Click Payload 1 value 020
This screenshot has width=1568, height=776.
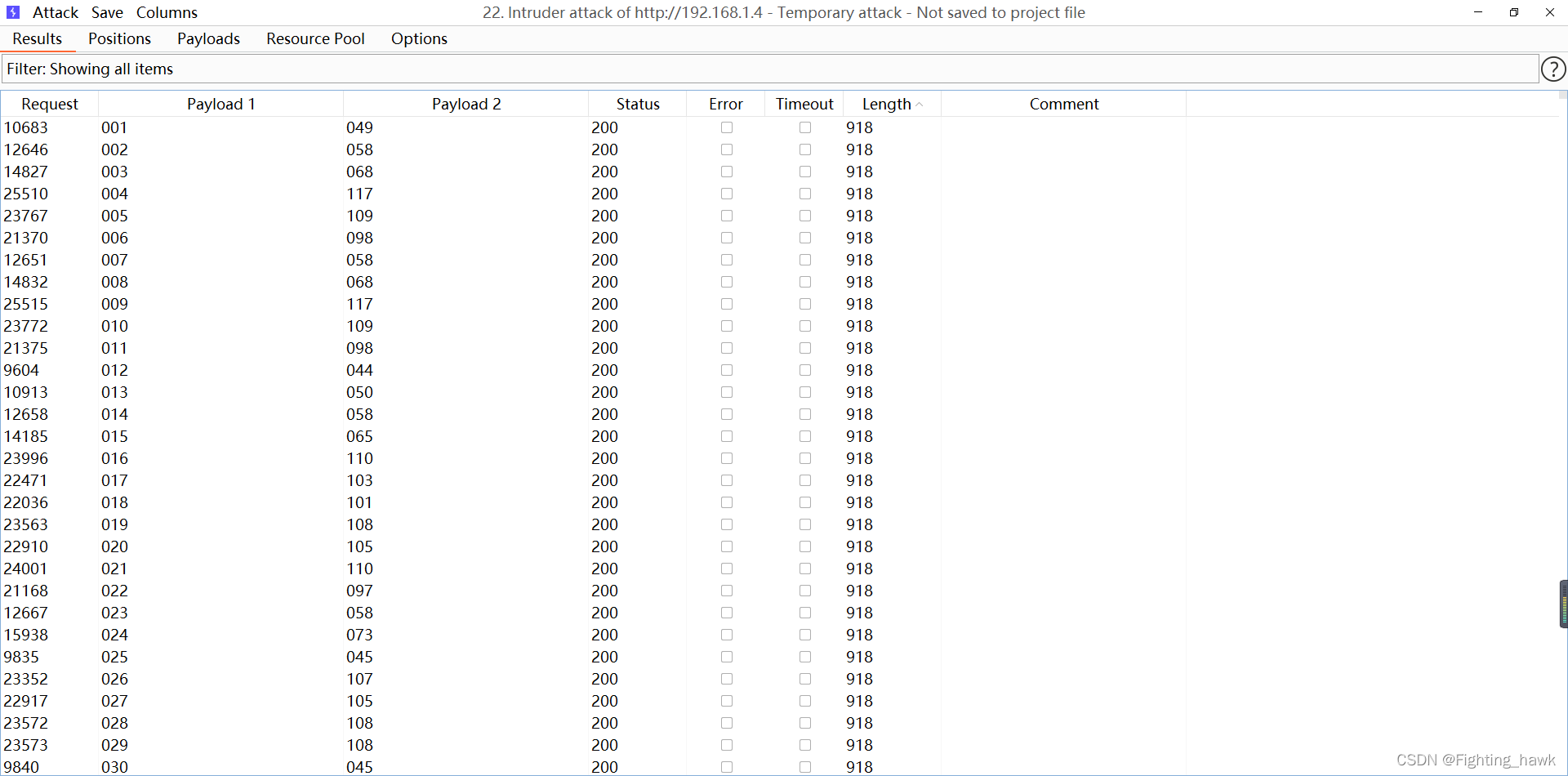tap(114, 546)
